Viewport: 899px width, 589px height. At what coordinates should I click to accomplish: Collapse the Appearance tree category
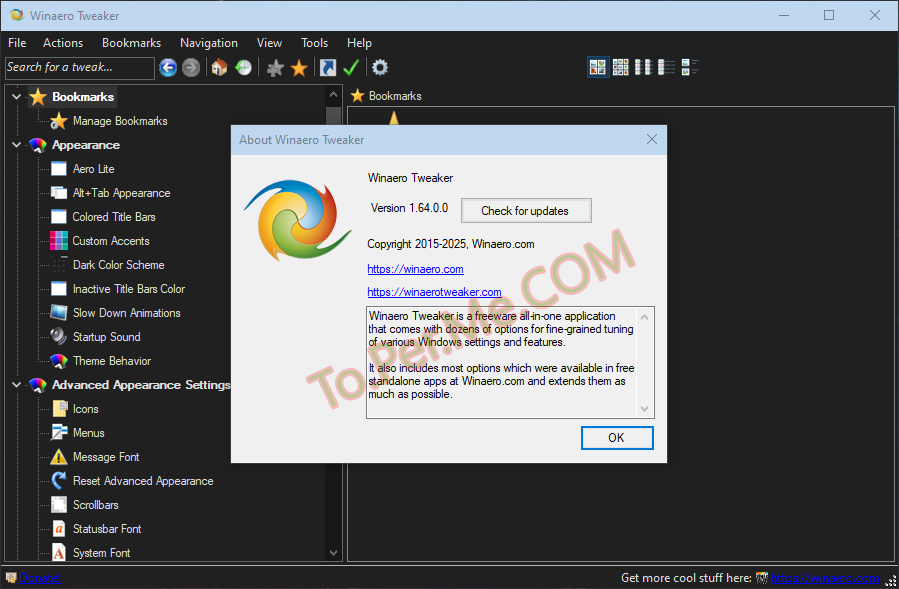click(16, 145)
